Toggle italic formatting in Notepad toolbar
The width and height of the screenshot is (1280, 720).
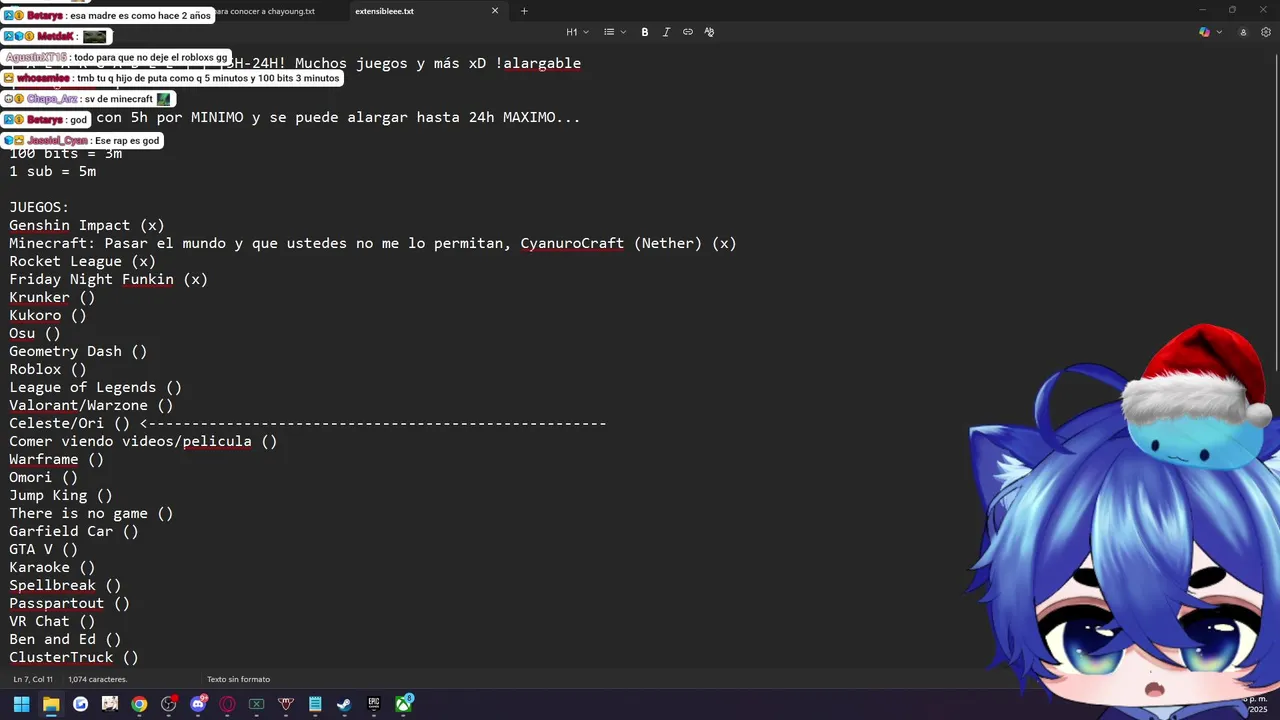666,32
